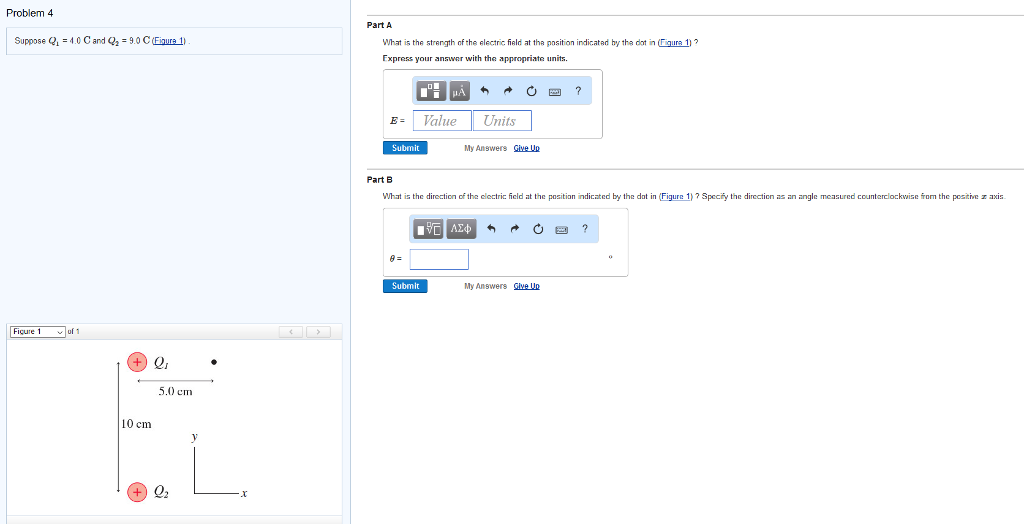Click 'Express your answer with the appropriate units'
1024x524 pixels.
click(x=475, y=59)
